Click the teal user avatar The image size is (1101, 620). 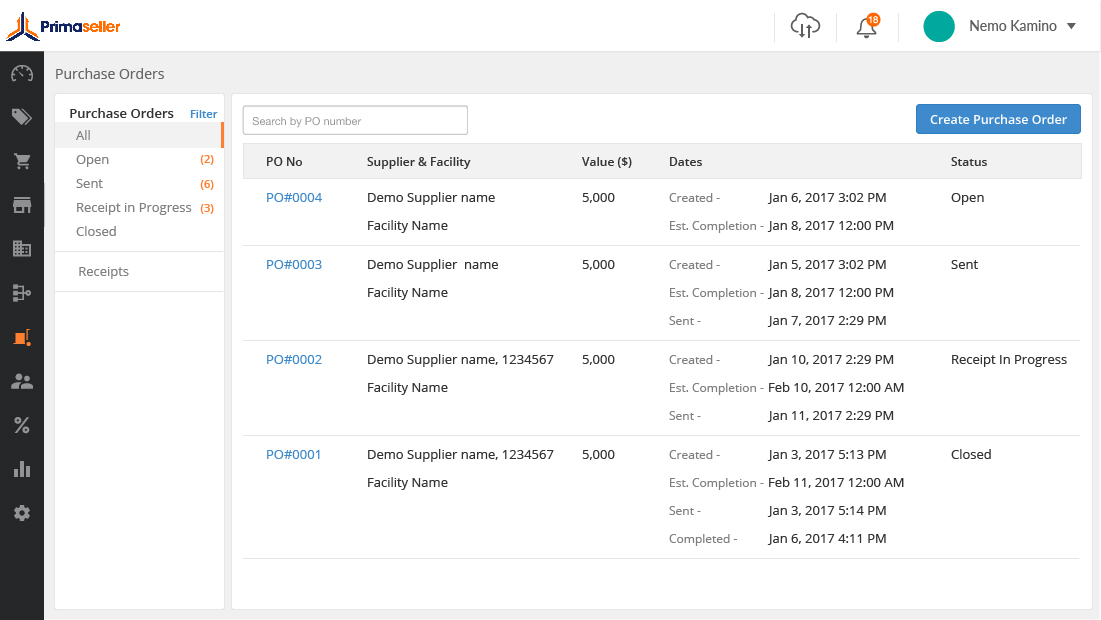pos(939,27)
